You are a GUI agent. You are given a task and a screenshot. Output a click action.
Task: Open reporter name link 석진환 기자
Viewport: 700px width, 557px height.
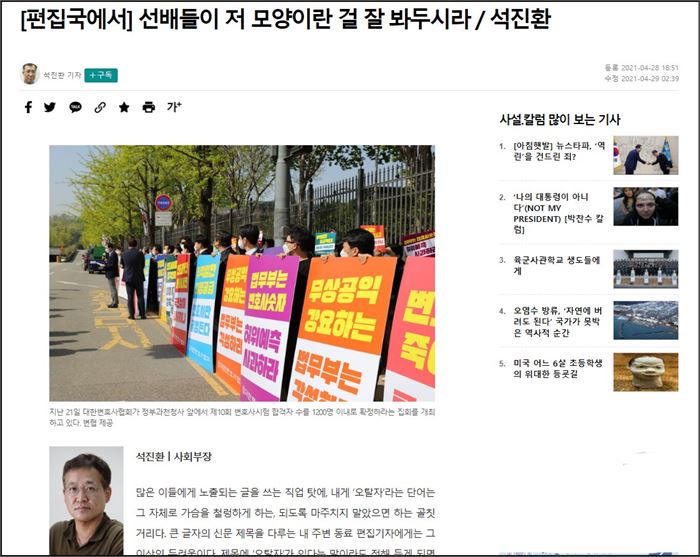pyautogui.click(x=61, y=75)
